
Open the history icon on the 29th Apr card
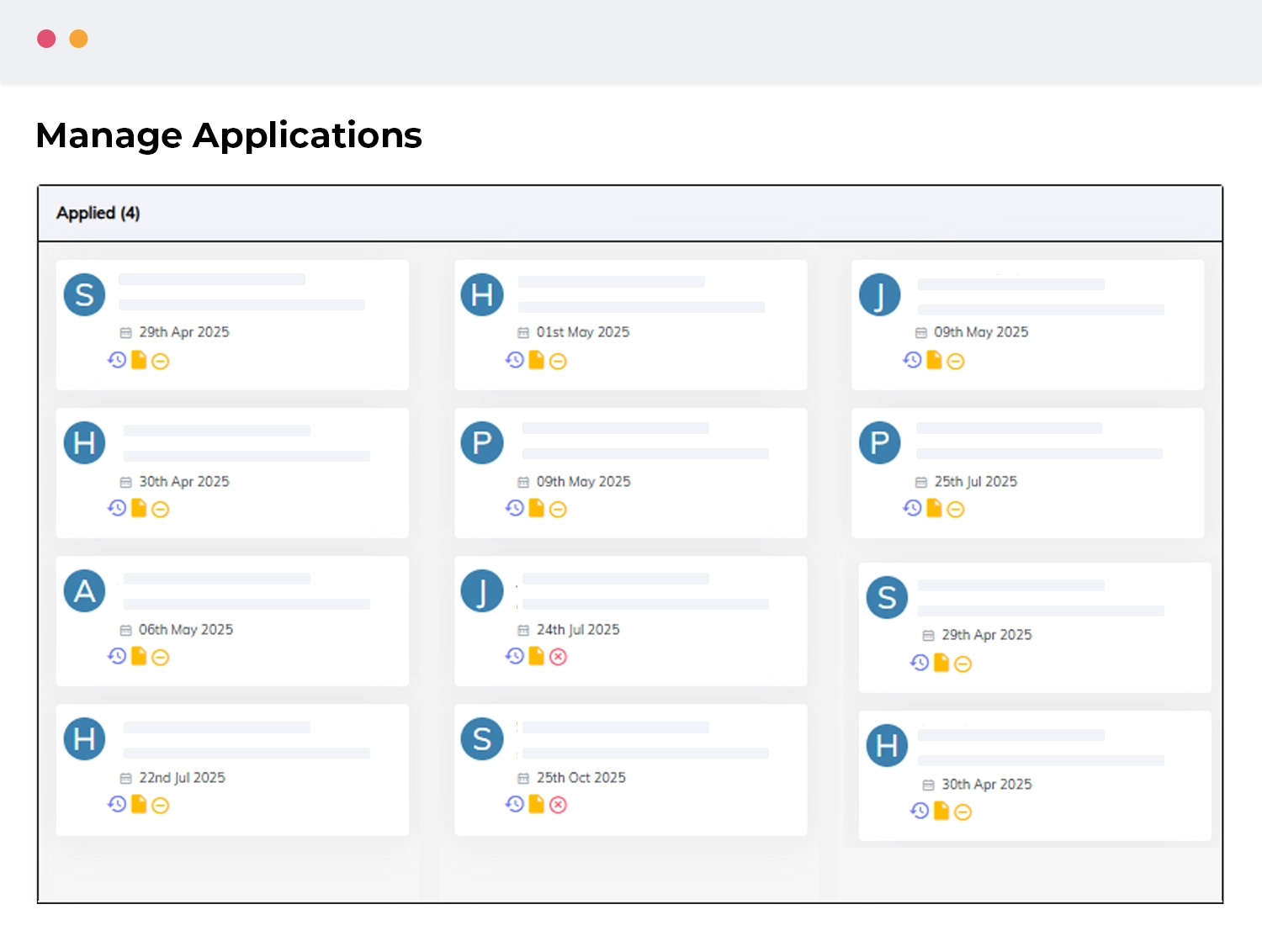pyautogui.click(x=118, y=360)
